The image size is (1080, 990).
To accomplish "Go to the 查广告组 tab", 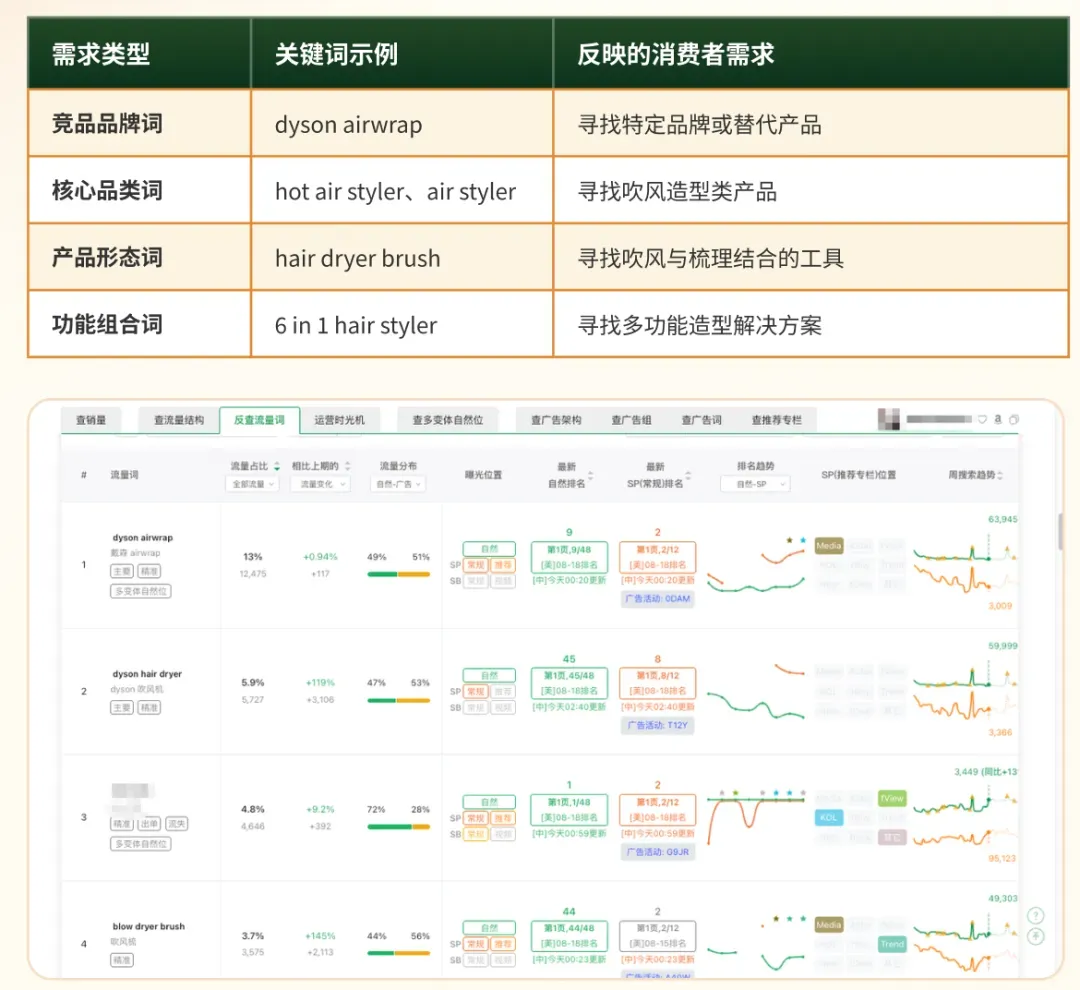I will coord(632,420).
